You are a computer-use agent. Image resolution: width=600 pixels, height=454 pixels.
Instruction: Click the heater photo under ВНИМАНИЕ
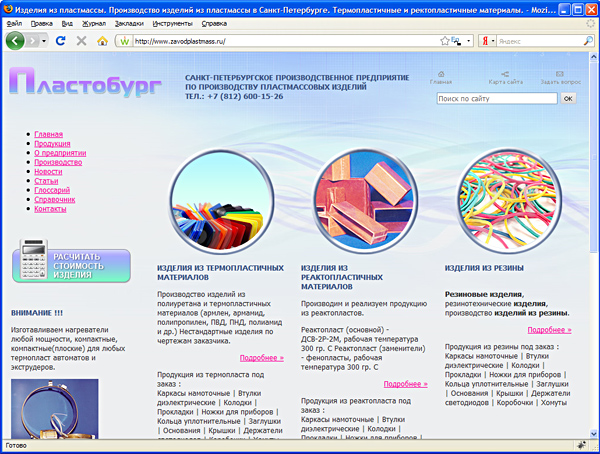tap(55, 409)
